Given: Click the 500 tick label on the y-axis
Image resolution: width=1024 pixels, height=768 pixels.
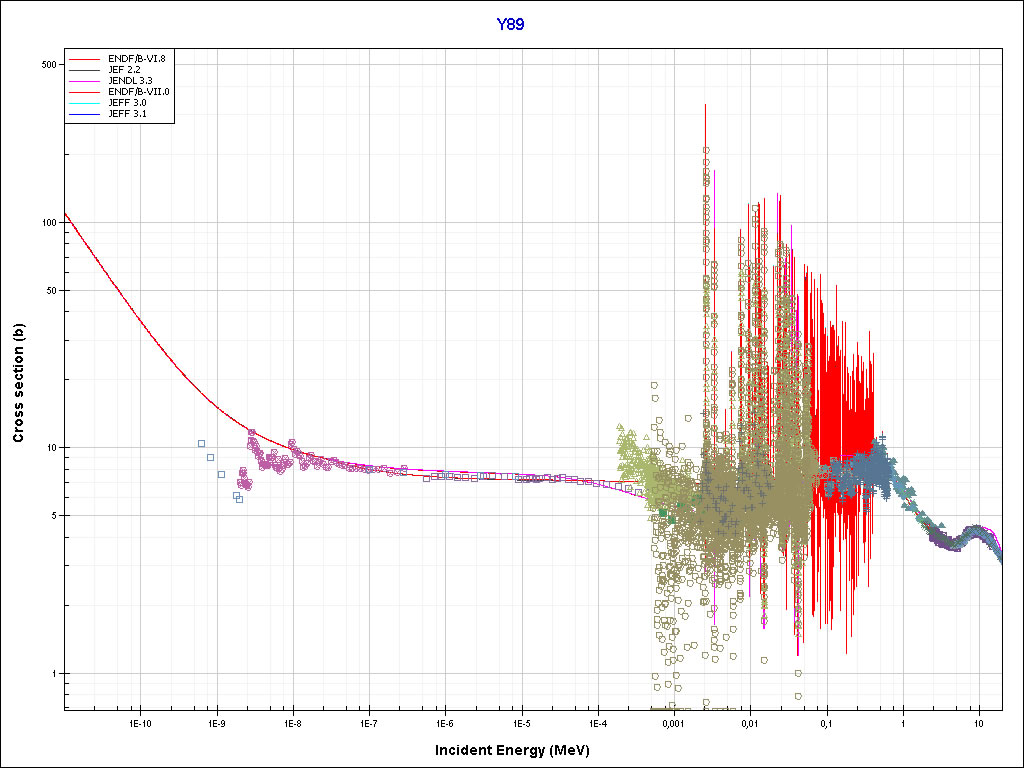Looking at the screenshot, I should pyautogui.click(x=47, y=65).
